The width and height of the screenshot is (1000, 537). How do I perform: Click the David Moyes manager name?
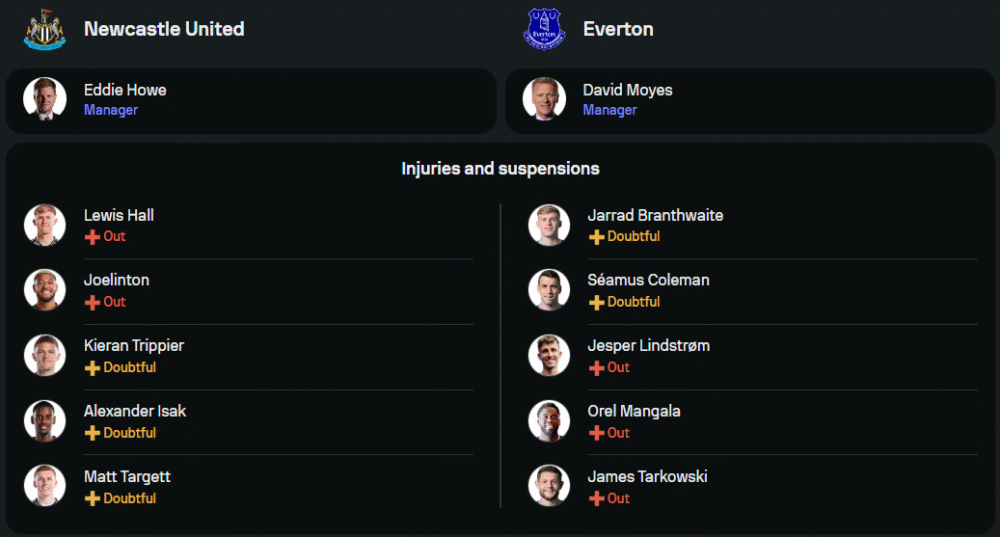click(x=627, y=90)
